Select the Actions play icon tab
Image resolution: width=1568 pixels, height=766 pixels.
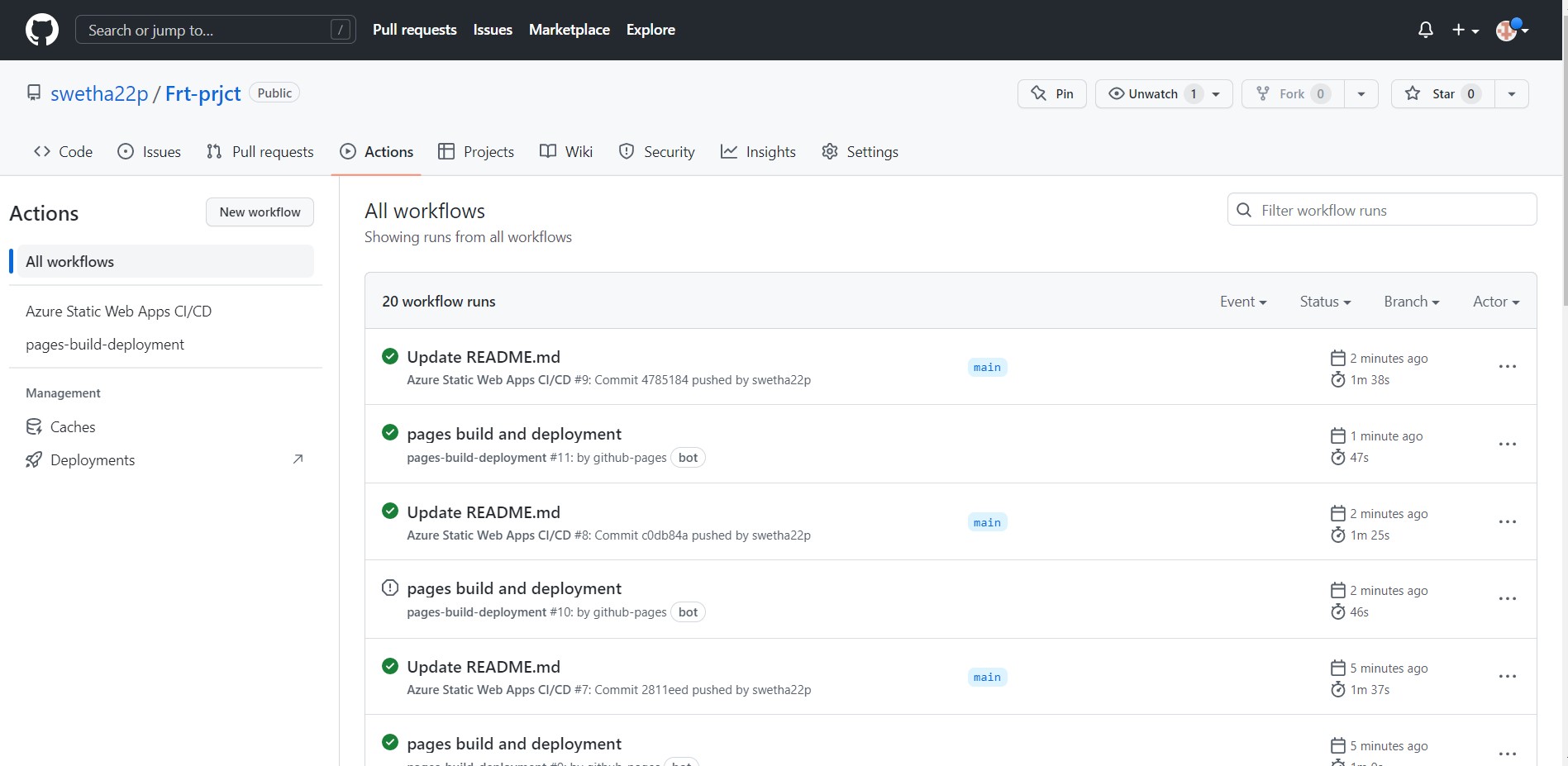coord(348,151)
